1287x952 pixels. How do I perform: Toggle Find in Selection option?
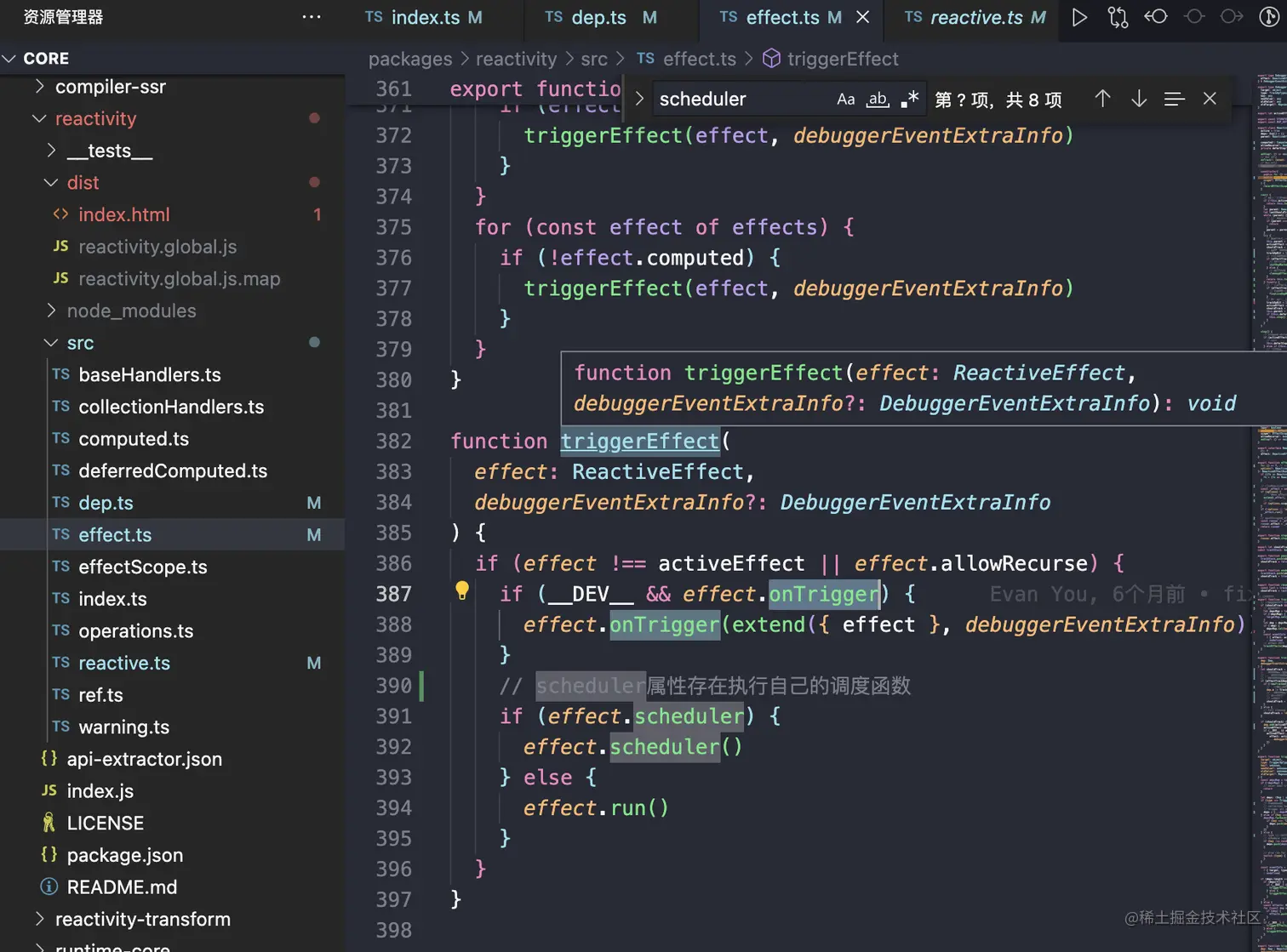[x=1174, y=99]
